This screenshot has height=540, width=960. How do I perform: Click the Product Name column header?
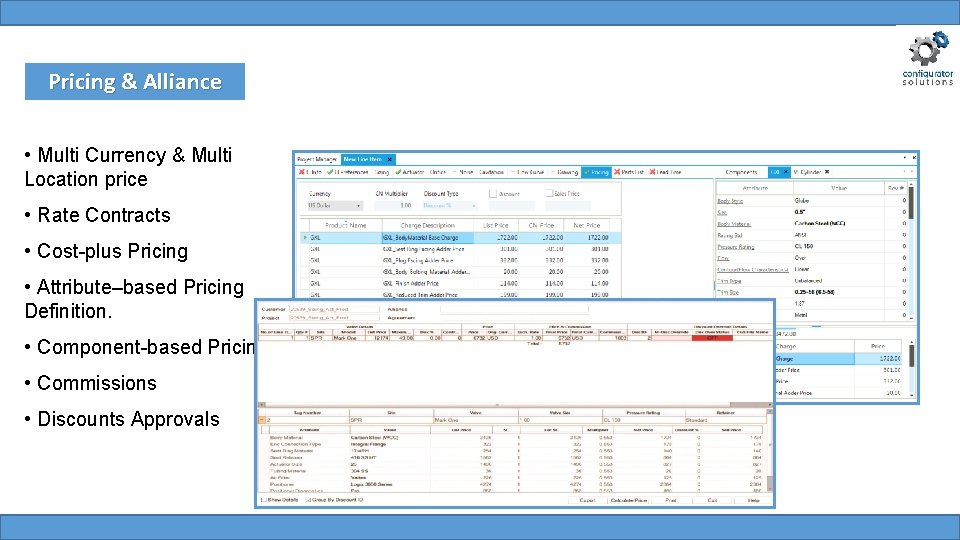point(345,225)
